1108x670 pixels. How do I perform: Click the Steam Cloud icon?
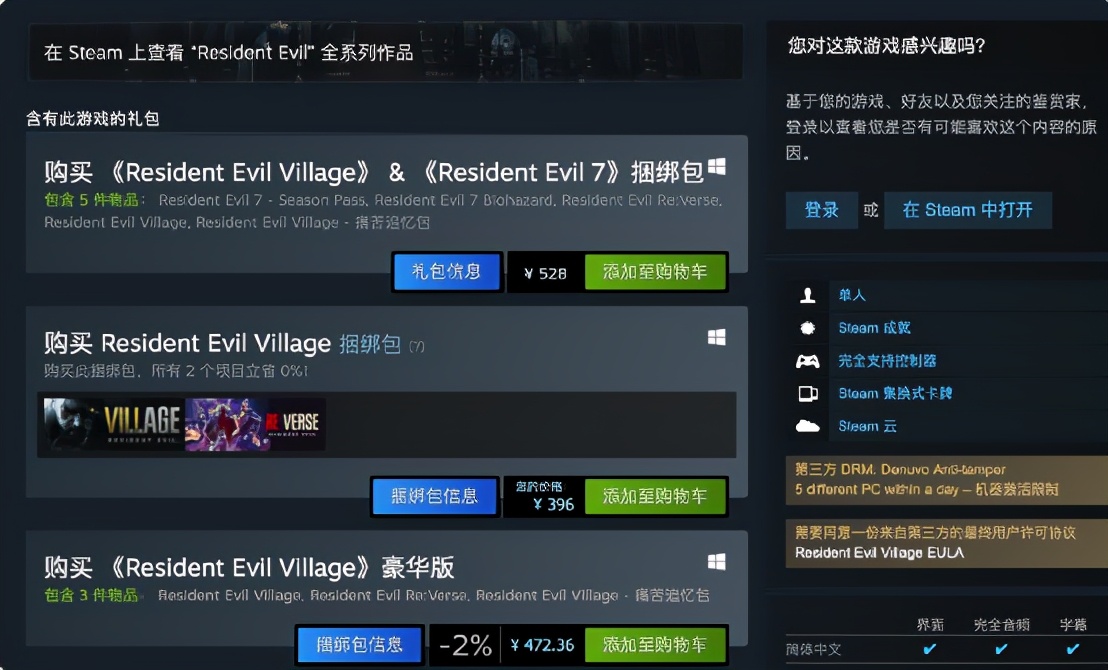tap(808, 426)
